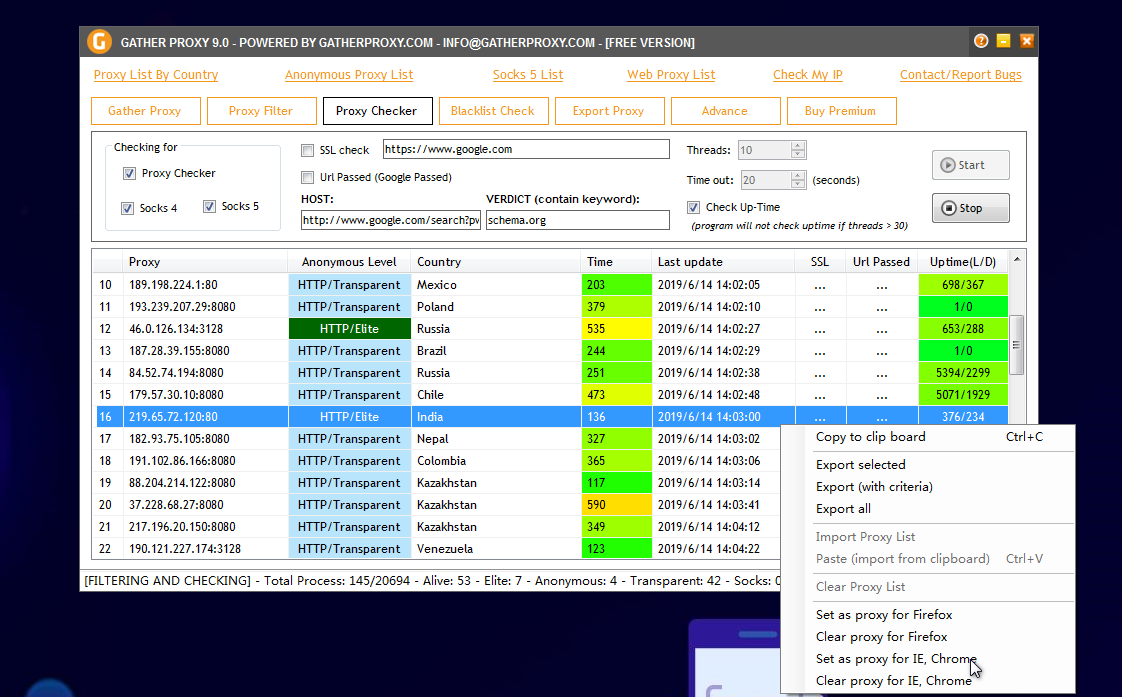Open the Proxy List By Country link
This screenshot has width=1122, height=697.
156,74
